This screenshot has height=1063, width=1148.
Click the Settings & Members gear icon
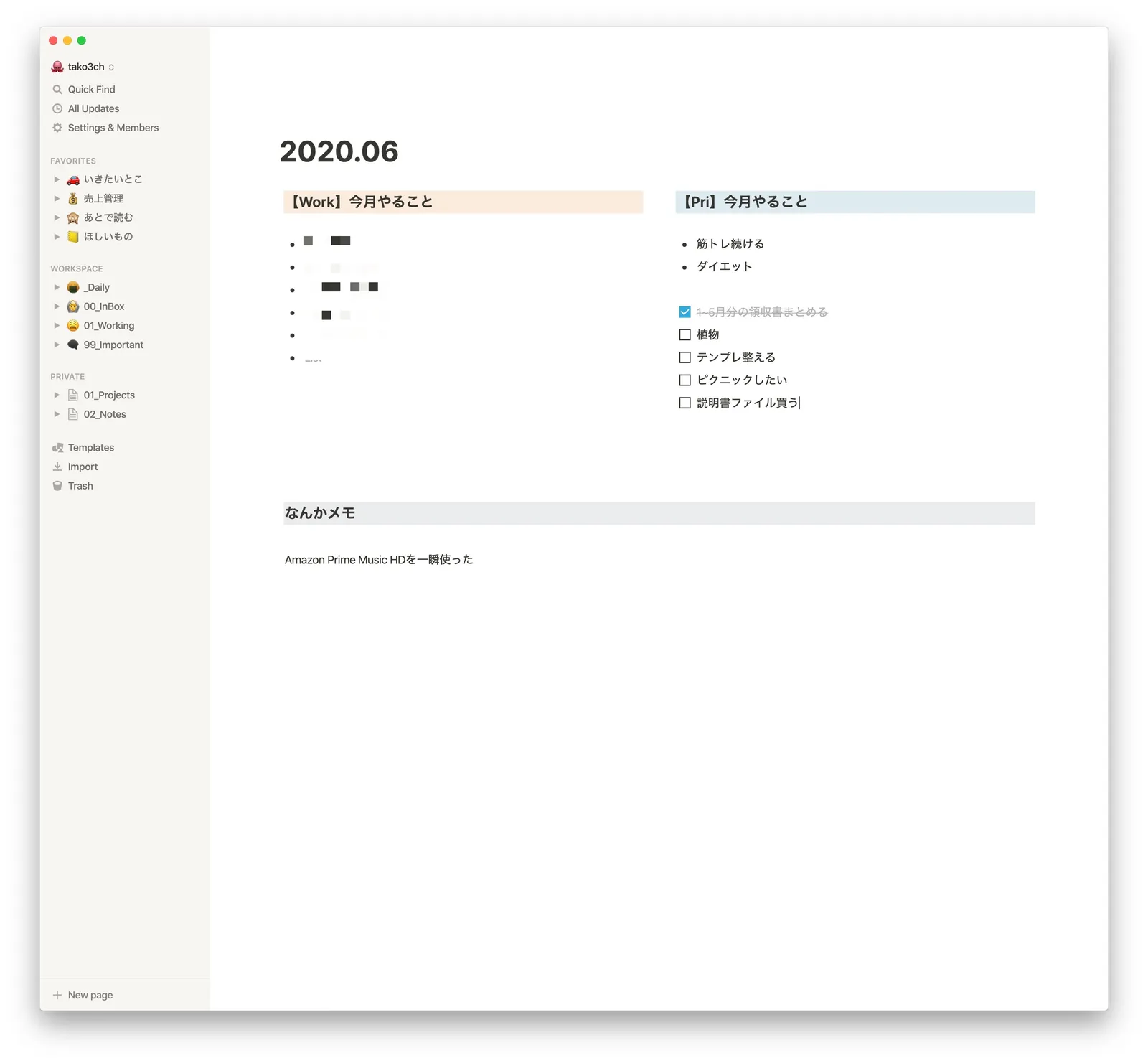[x=57, y=128]
